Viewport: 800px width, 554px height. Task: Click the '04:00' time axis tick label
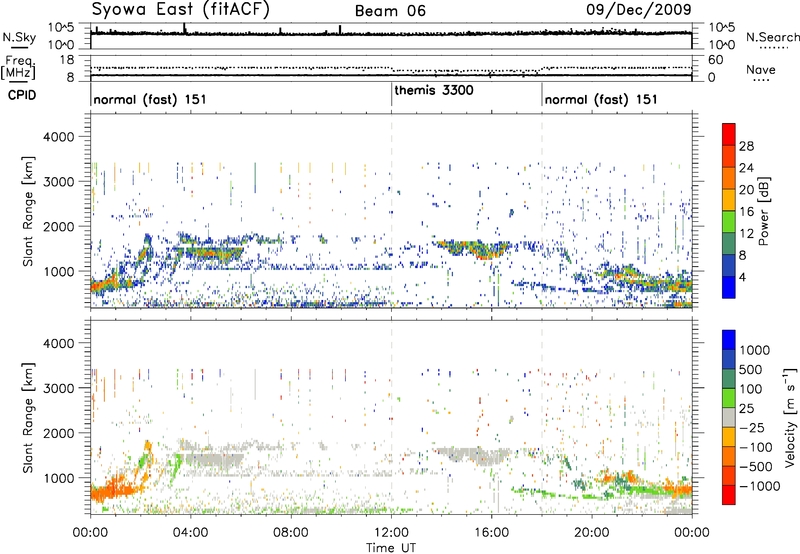pos(190,533)
